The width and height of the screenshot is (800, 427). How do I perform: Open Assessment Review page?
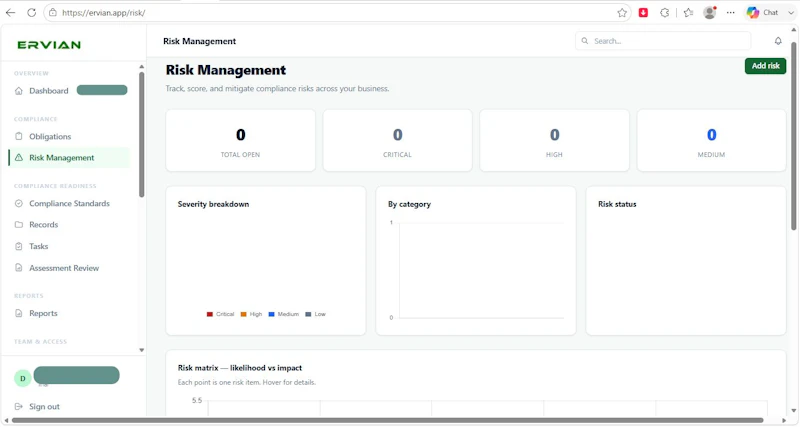64,268
